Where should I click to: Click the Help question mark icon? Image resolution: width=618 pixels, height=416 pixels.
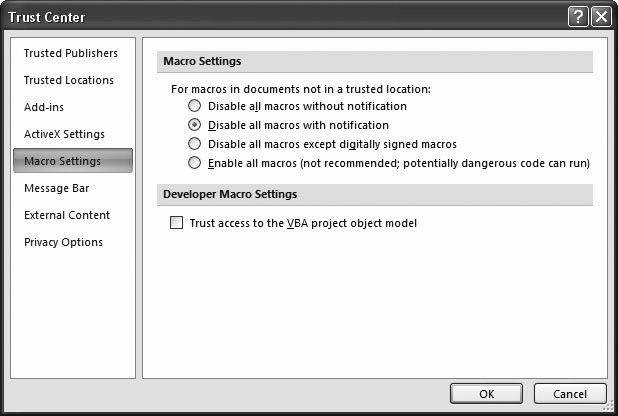coord(578,17)
